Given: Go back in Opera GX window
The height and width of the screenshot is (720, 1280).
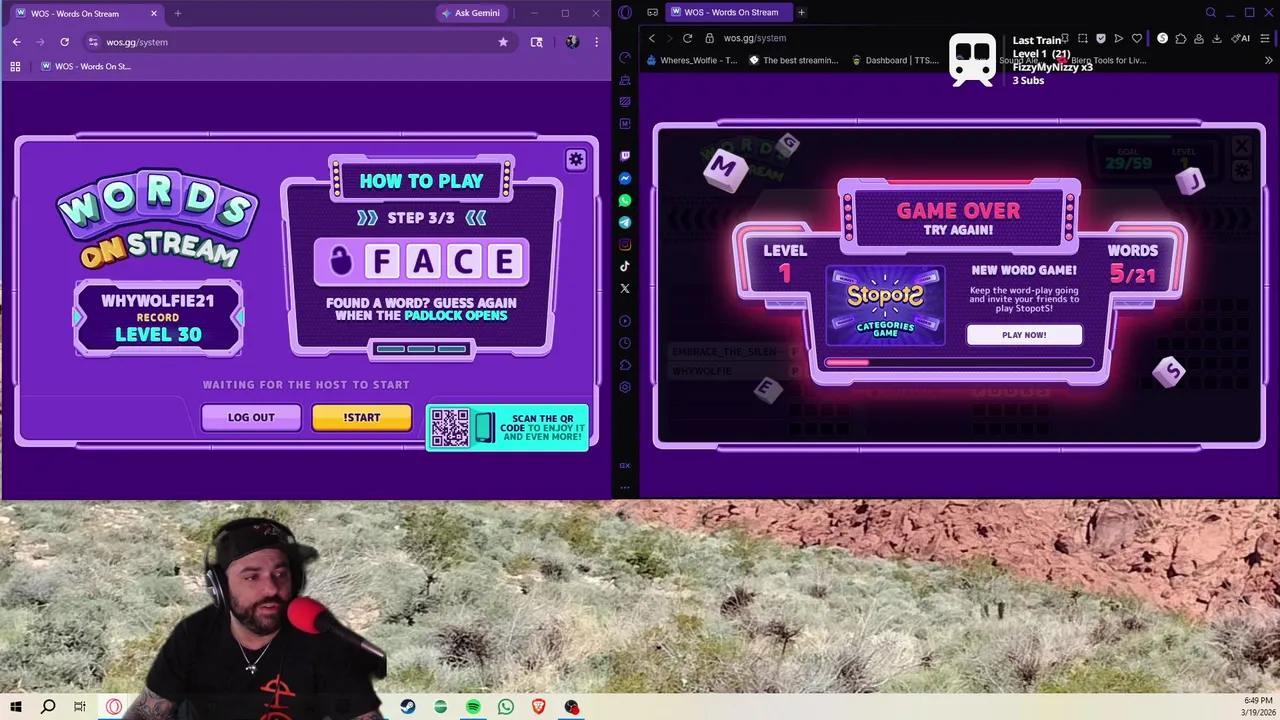Looking at the screenshot, I should (652, 38).
